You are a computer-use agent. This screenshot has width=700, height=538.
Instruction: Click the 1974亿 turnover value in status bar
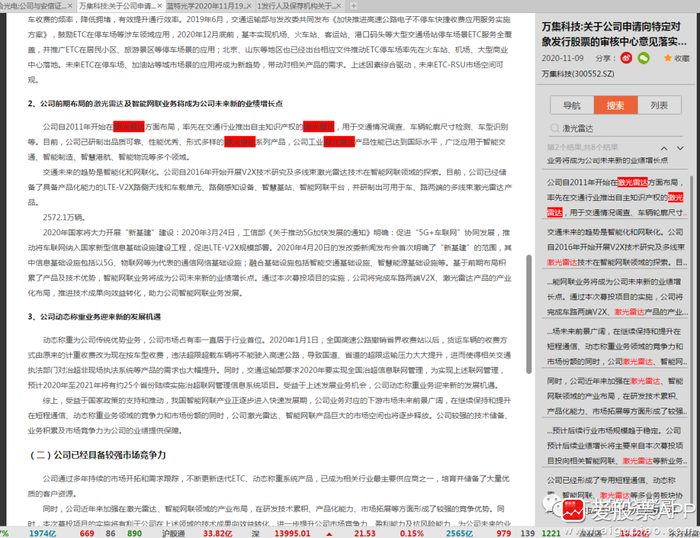pos(42,533)
